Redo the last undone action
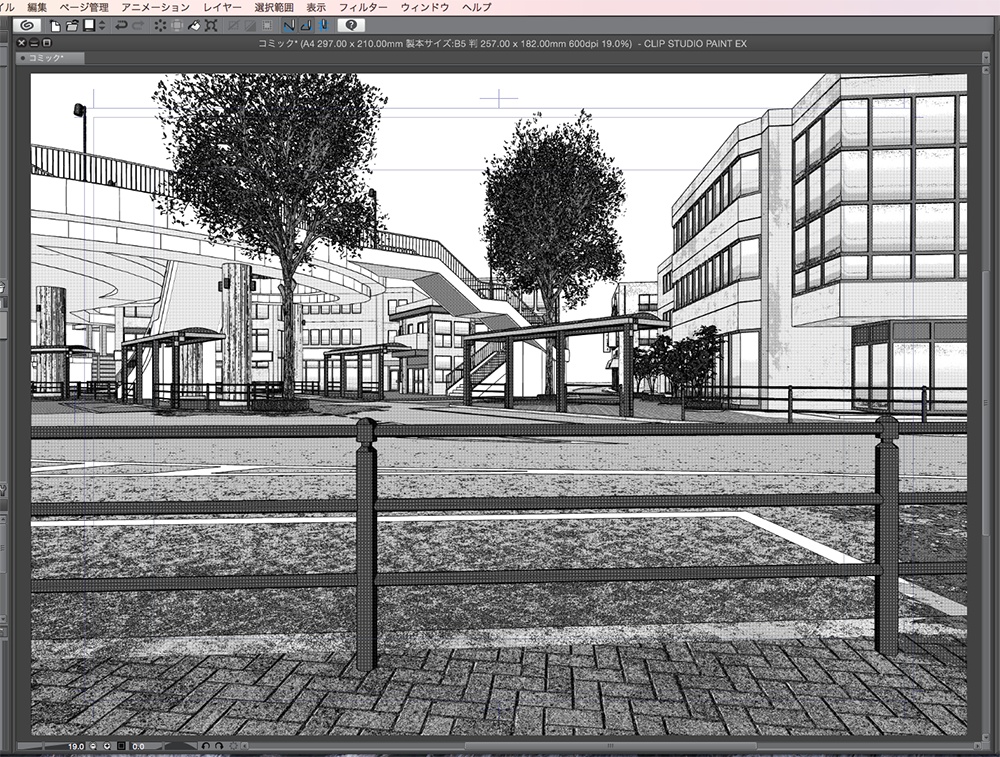 click(138, 26)
